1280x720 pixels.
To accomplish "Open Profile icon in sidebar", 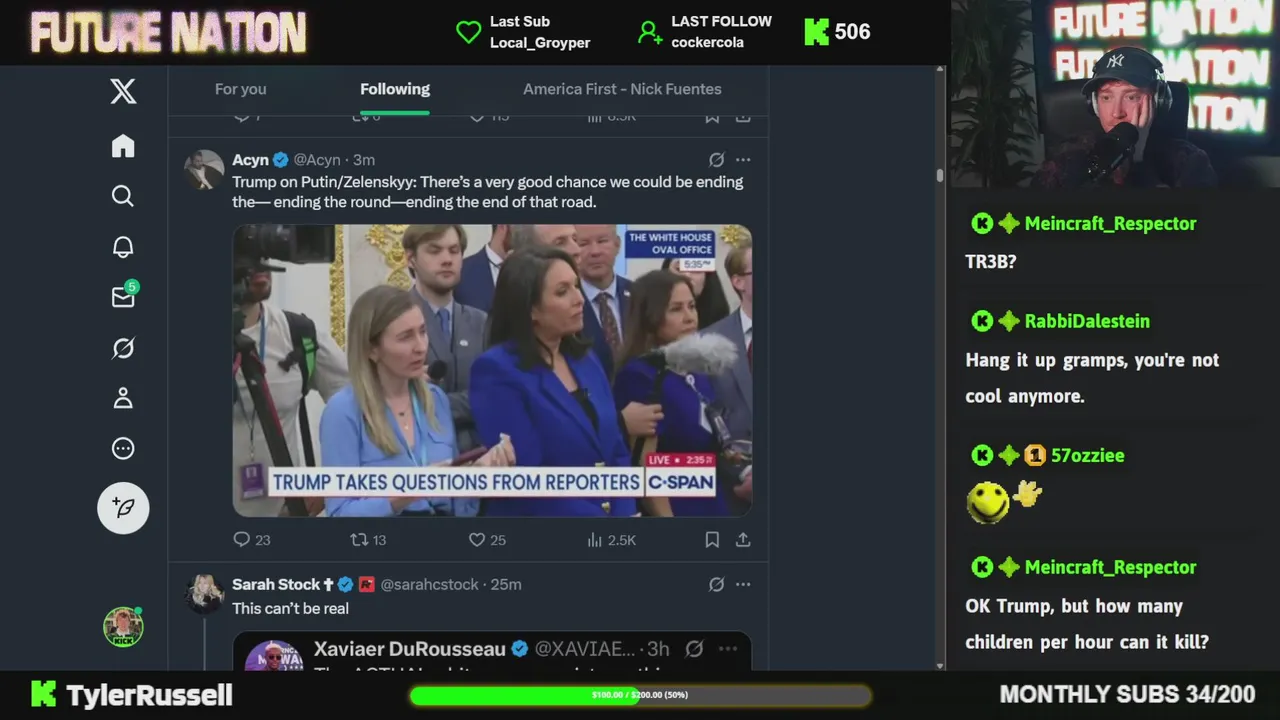I will 123,398.
